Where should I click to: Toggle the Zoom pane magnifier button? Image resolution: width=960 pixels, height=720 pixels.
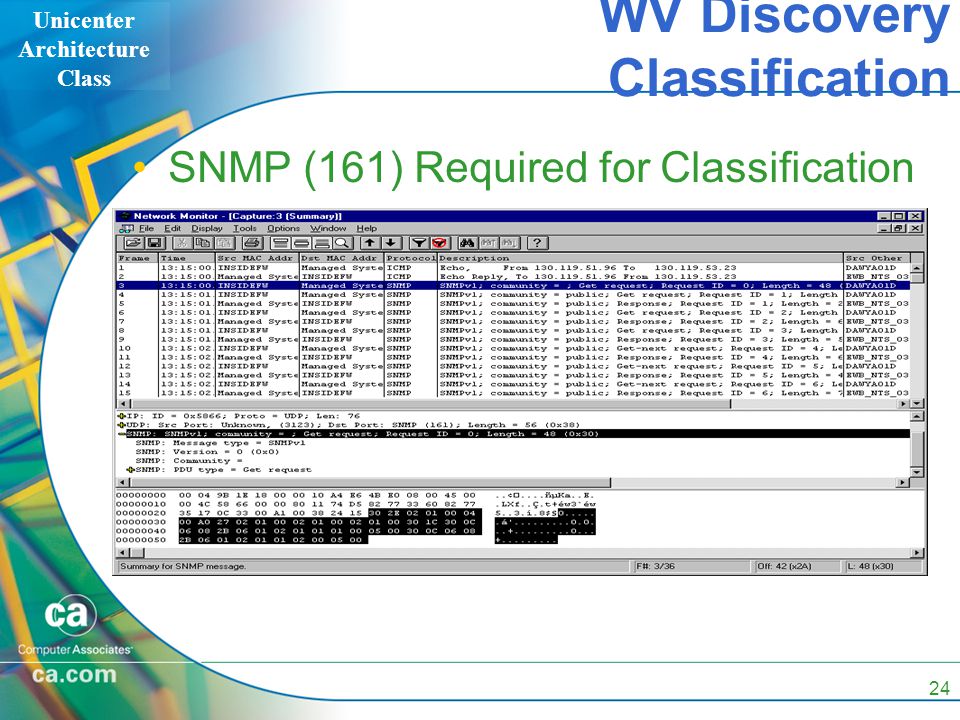[x=342, y=243]
